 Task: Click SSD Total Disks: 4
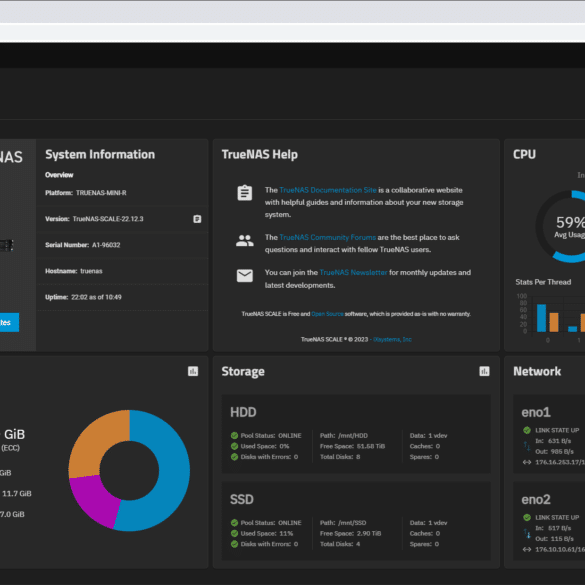[340, 544]
